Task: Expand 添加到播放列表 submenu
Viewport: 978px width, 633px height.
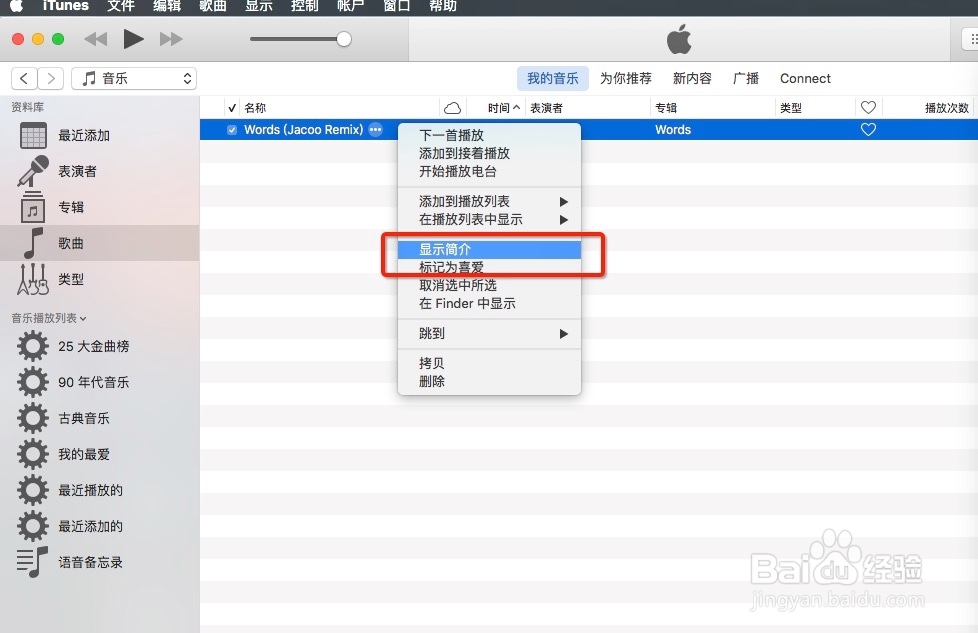Action: click(490, 201)
